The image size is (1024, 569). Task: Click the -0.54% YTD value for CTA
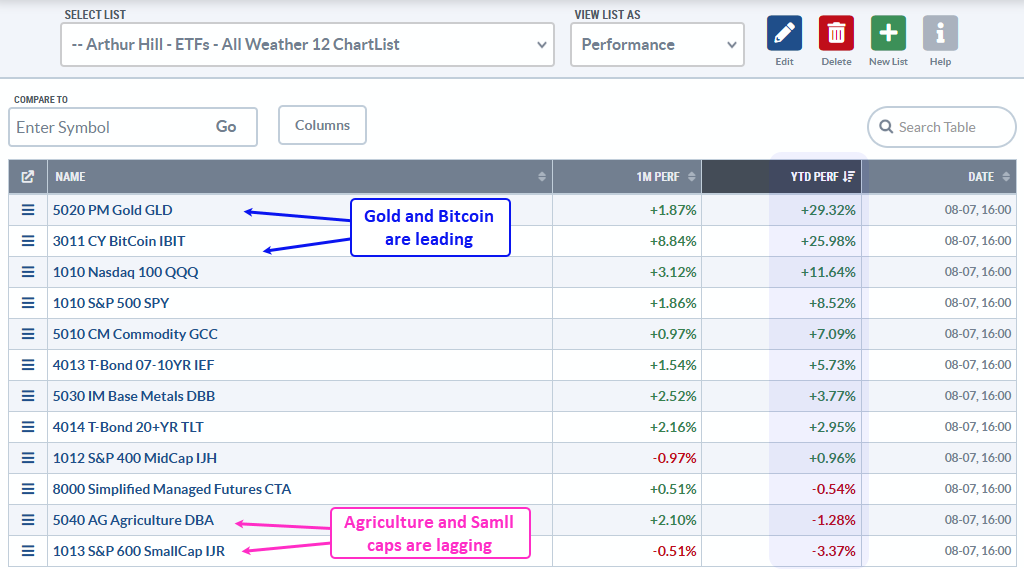point(833,489)
